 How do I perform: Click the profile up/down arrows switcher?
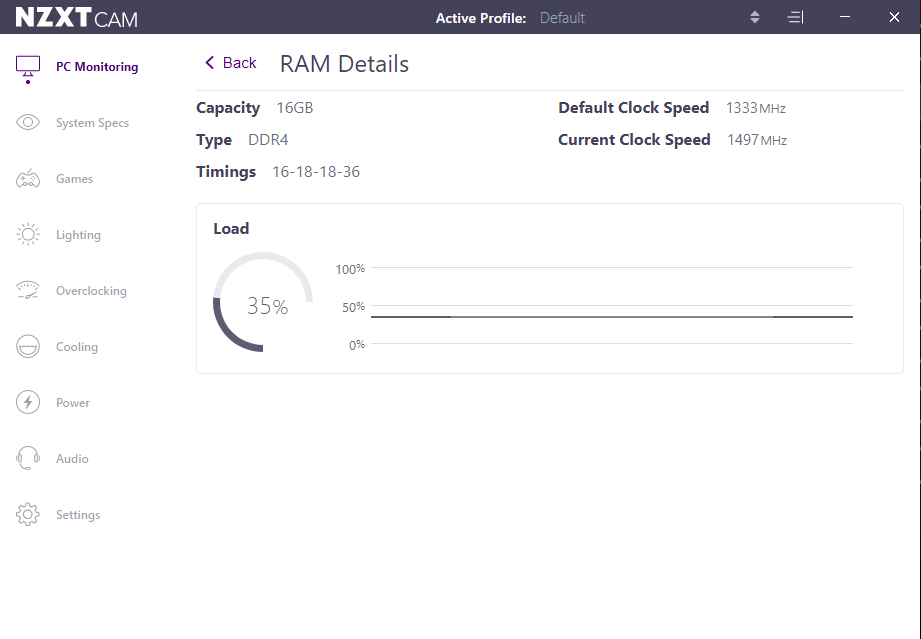pyautogui.click(x=755, y=18)
